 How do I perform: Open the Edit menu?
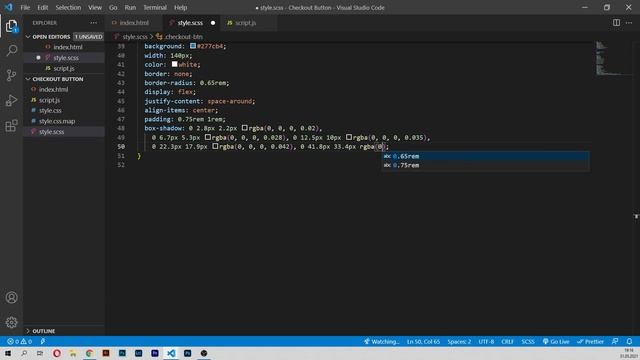42,7
